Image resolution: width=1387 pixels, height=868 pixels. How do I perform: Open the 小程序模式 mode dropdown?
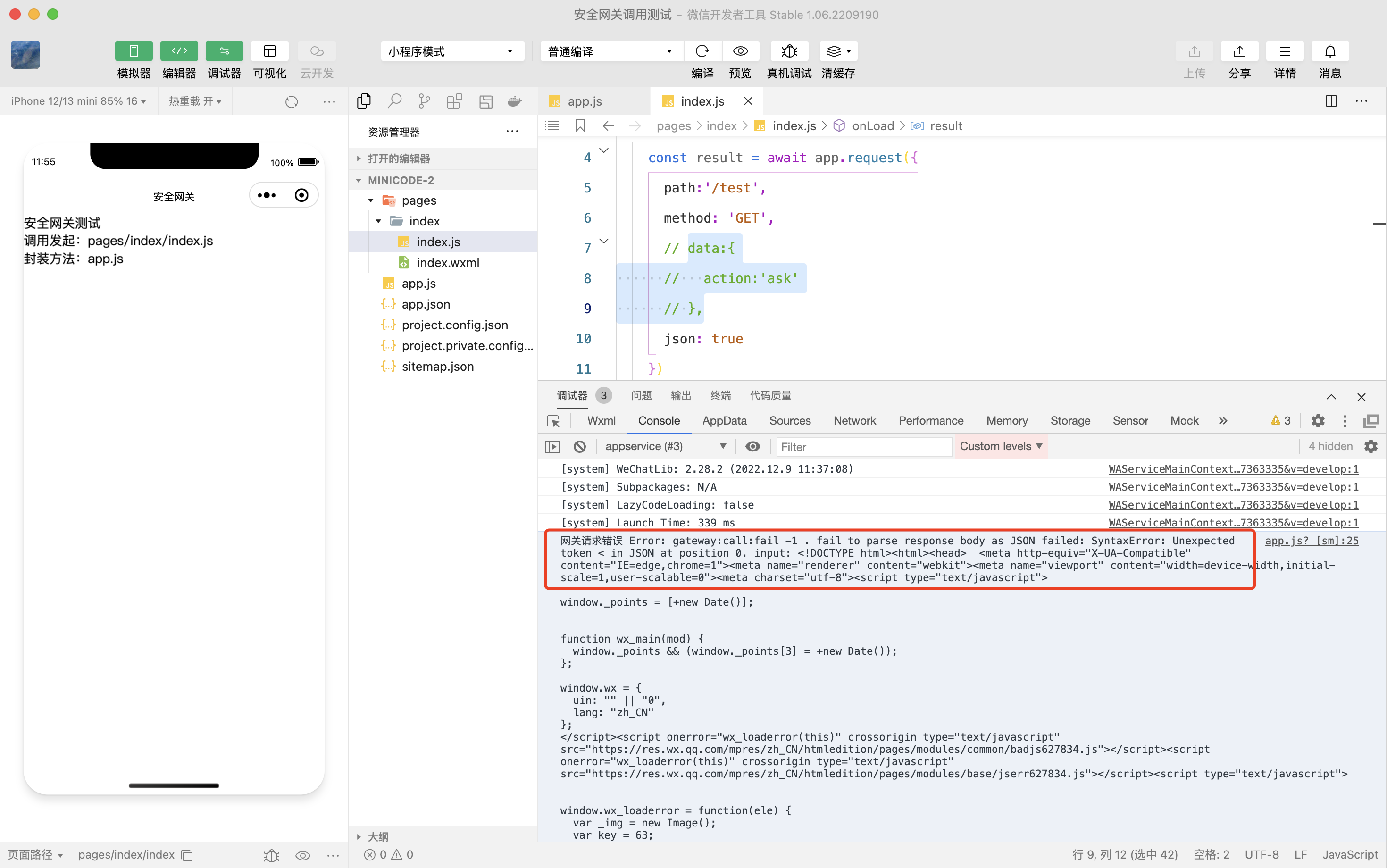coord(452,51)
